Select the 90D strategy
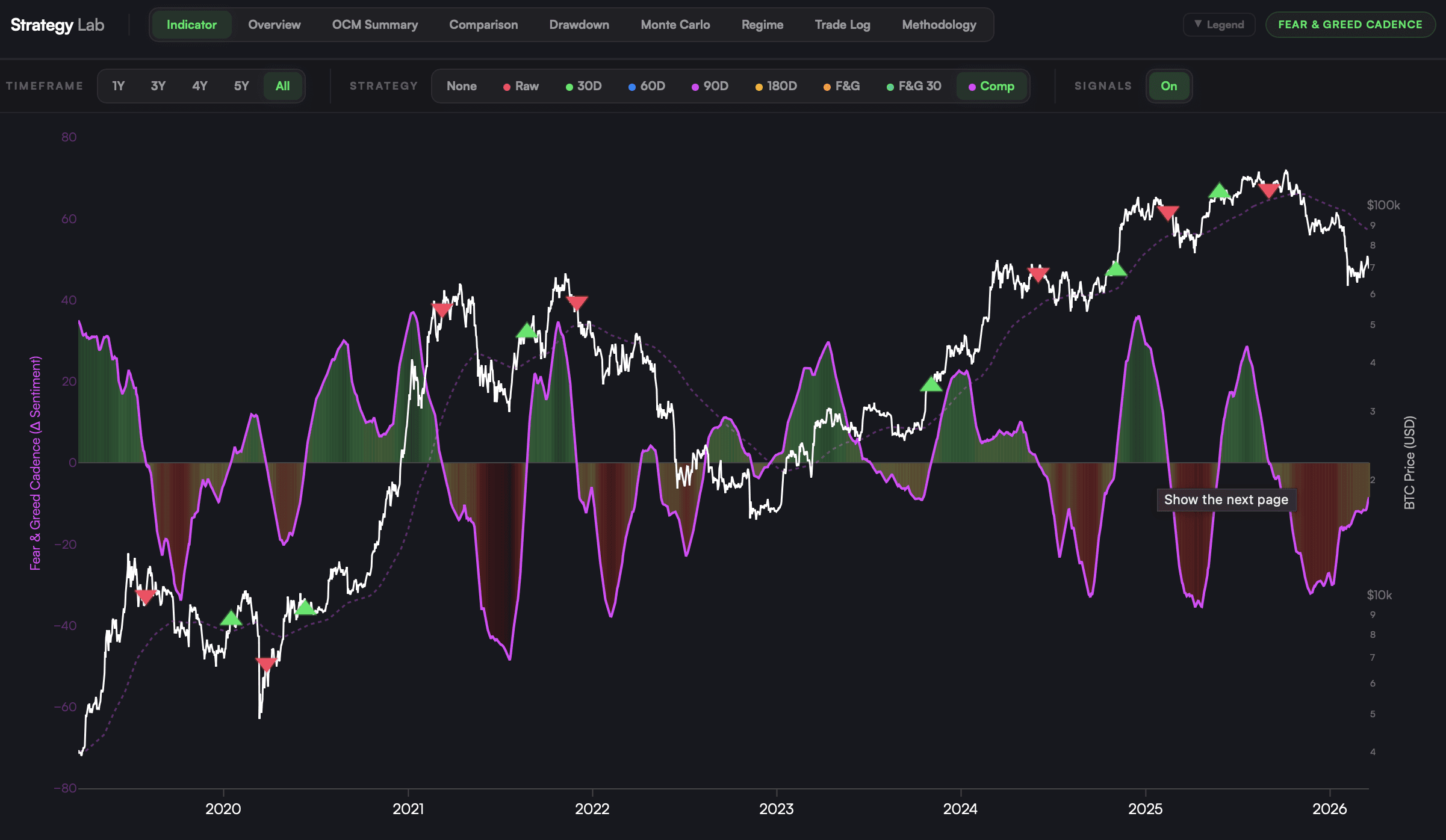Screen dimensions: 1446x840 coord(710,86)
